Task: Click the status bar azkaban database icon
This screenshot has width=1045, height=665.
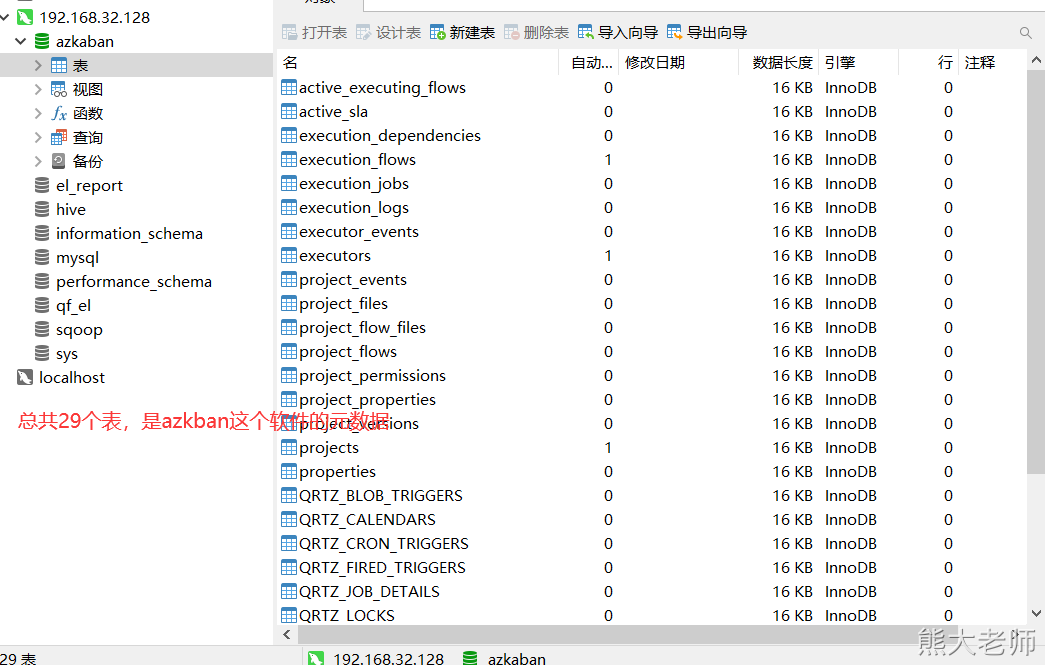Action: 470,658
